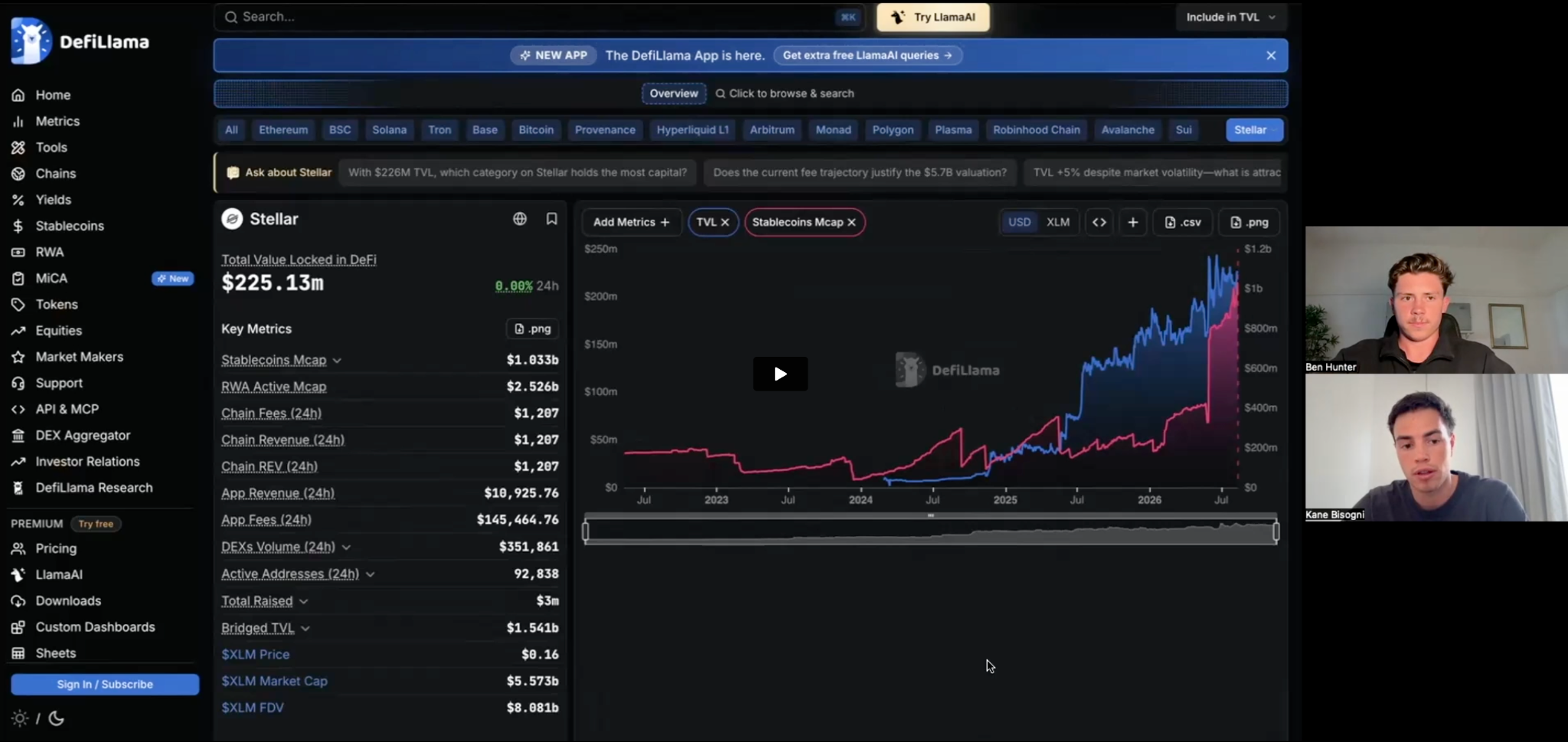
Task: Open the Market Makers star icon
Action: (18, 357)
